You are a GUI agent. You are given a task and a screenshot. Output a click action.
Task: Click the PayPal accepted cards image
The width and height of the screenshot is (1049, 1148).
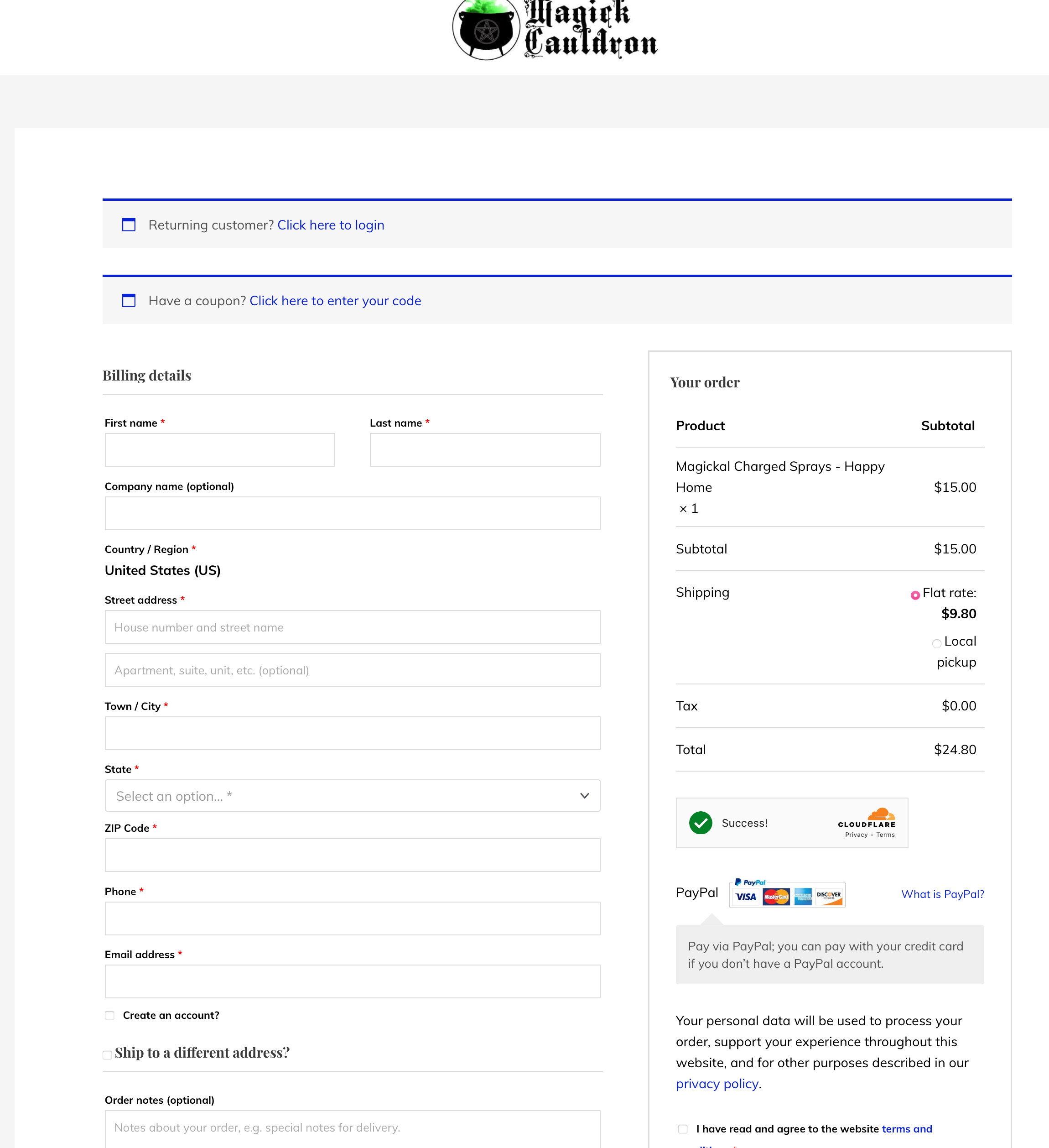tap(787, 893)
